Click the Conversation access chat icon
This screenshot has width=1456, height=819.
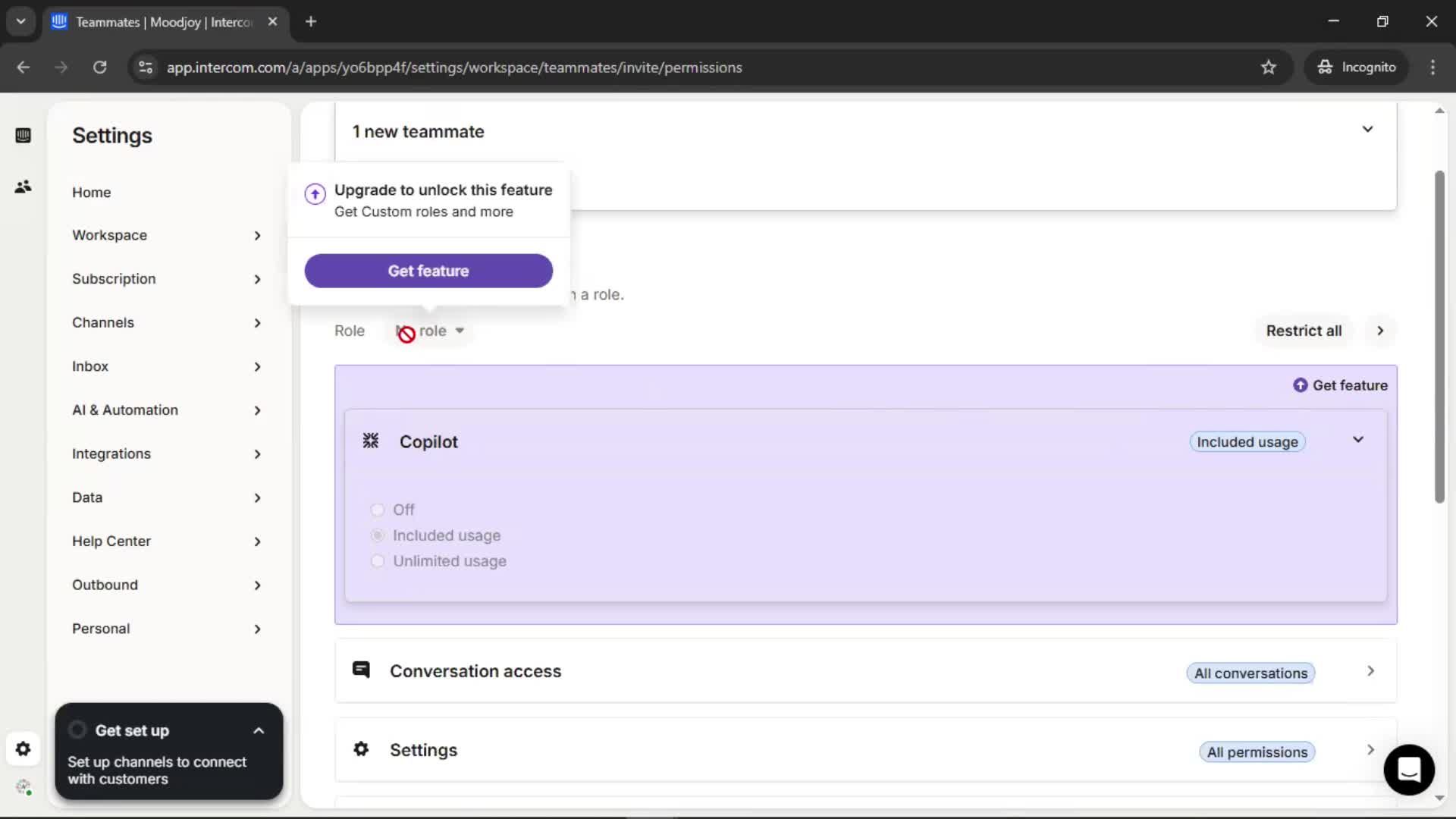click(361, 669)
